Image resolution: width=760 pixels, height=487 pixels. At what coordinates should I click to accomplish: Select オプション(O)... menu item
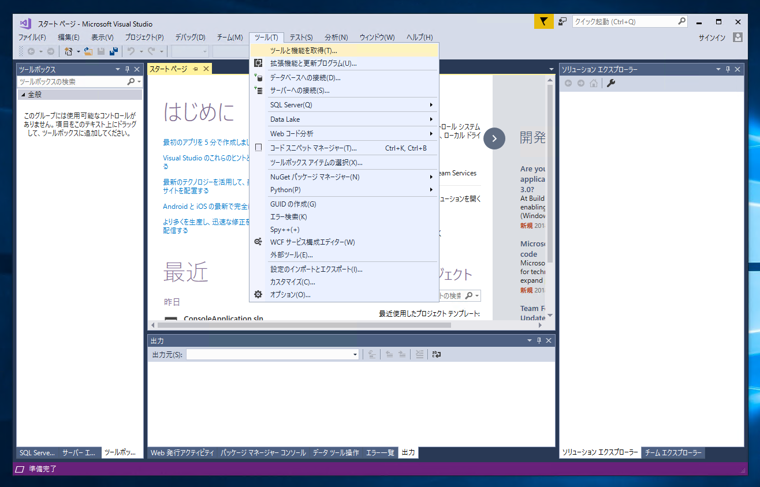(x=345, y=295)
